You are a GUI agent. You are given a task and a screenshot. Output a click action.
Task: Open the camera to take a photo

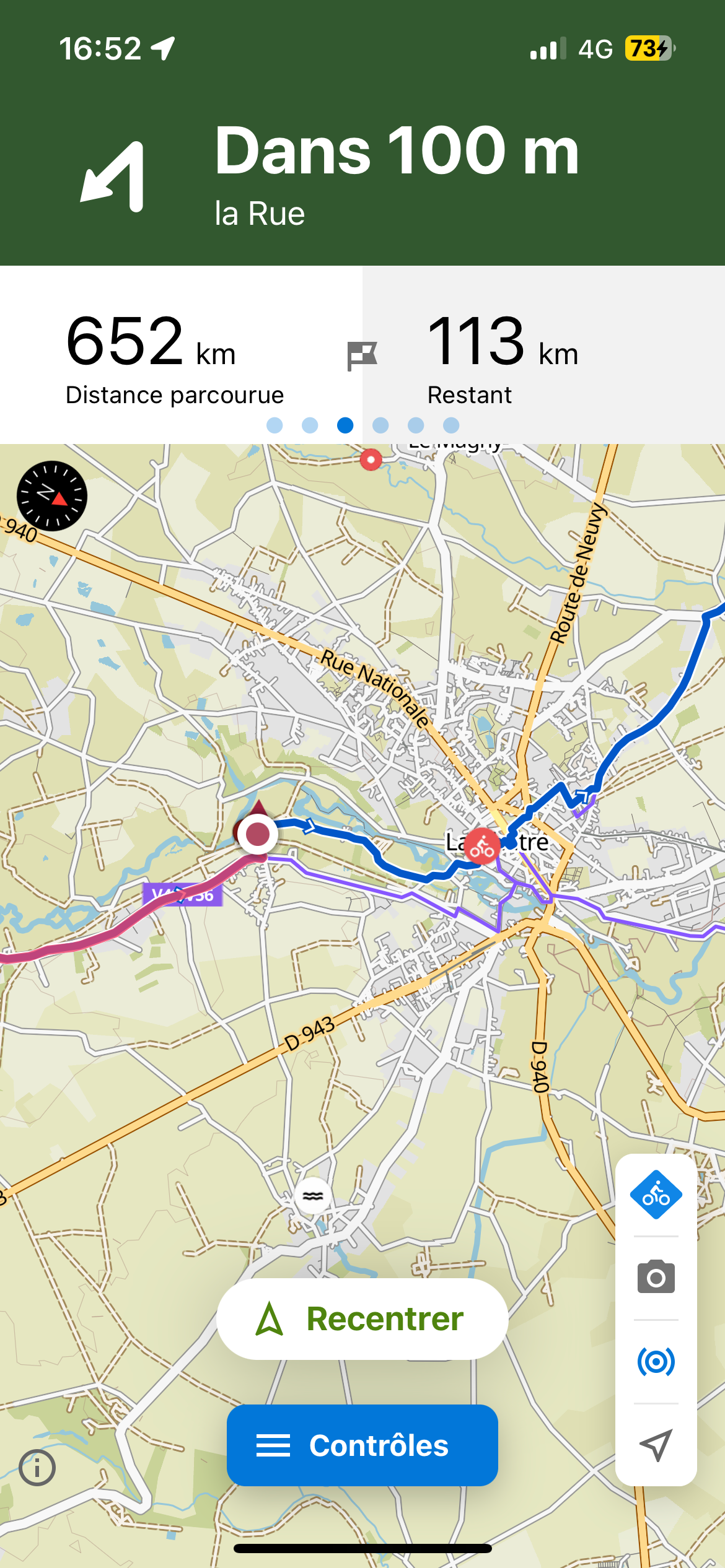[x=656, y=1277]
